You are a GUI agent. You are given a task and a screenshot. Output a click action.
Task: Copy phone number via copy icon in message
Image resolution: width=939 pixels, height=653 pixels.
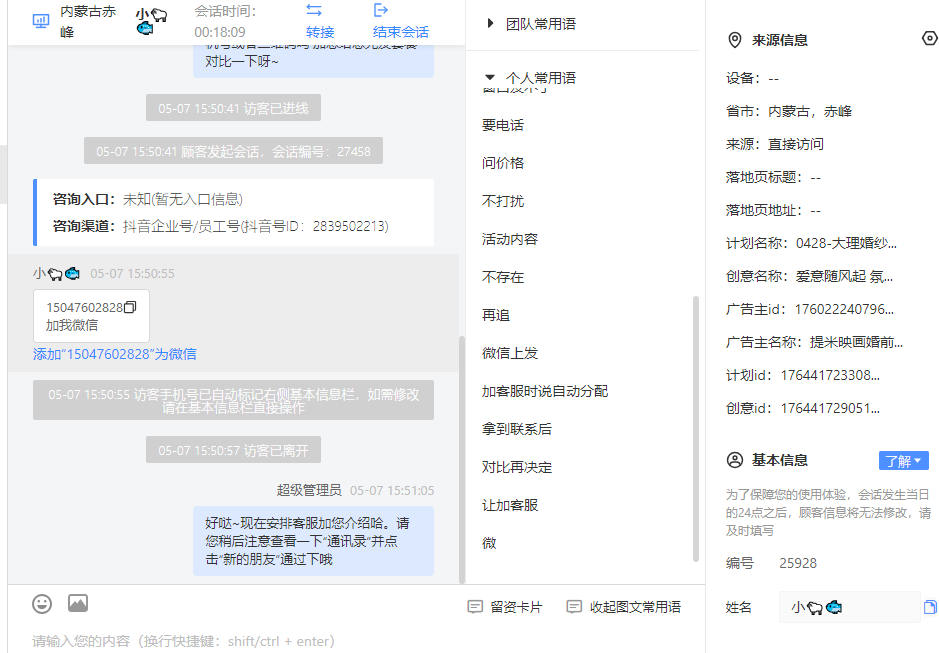pyautogui.click(x=130, y=307)
